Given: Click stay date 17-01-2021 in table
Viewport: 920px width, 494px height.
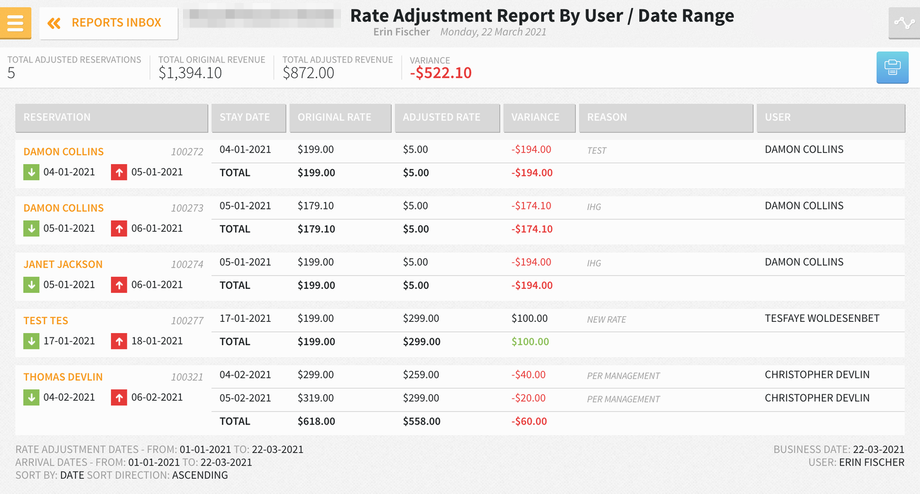Looking at the screenshot, I should point(245,319).
